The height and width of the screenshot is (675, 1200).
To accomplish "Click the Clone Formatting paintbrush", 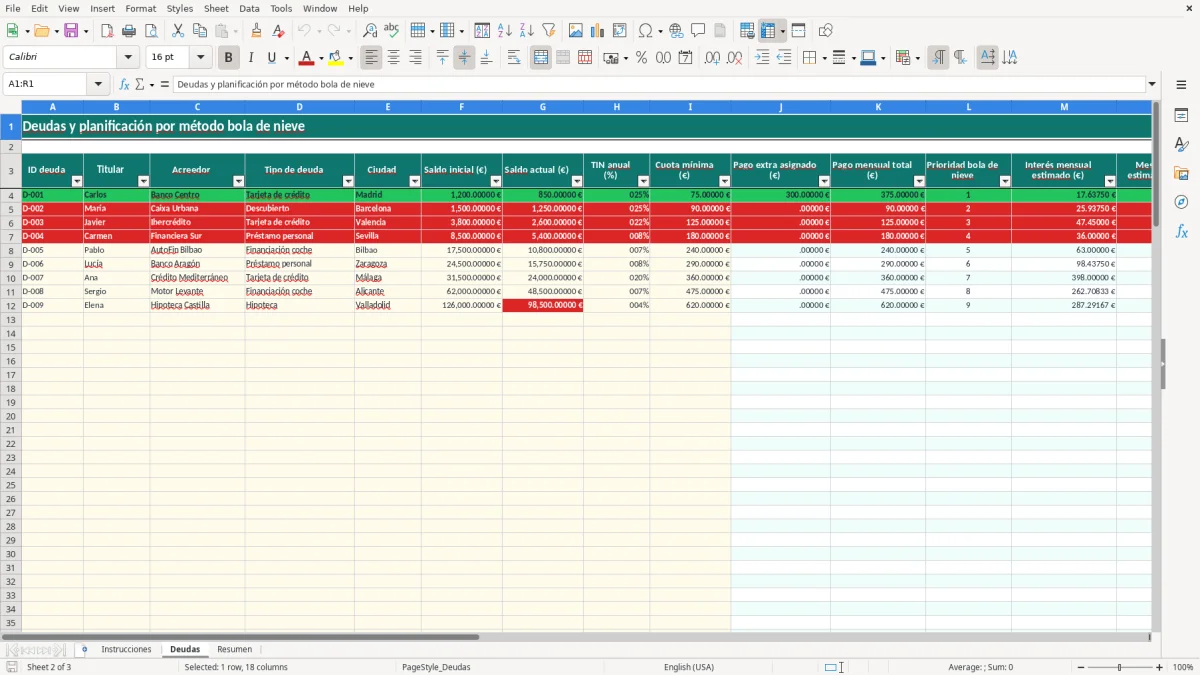I will (x=257, y=31).
